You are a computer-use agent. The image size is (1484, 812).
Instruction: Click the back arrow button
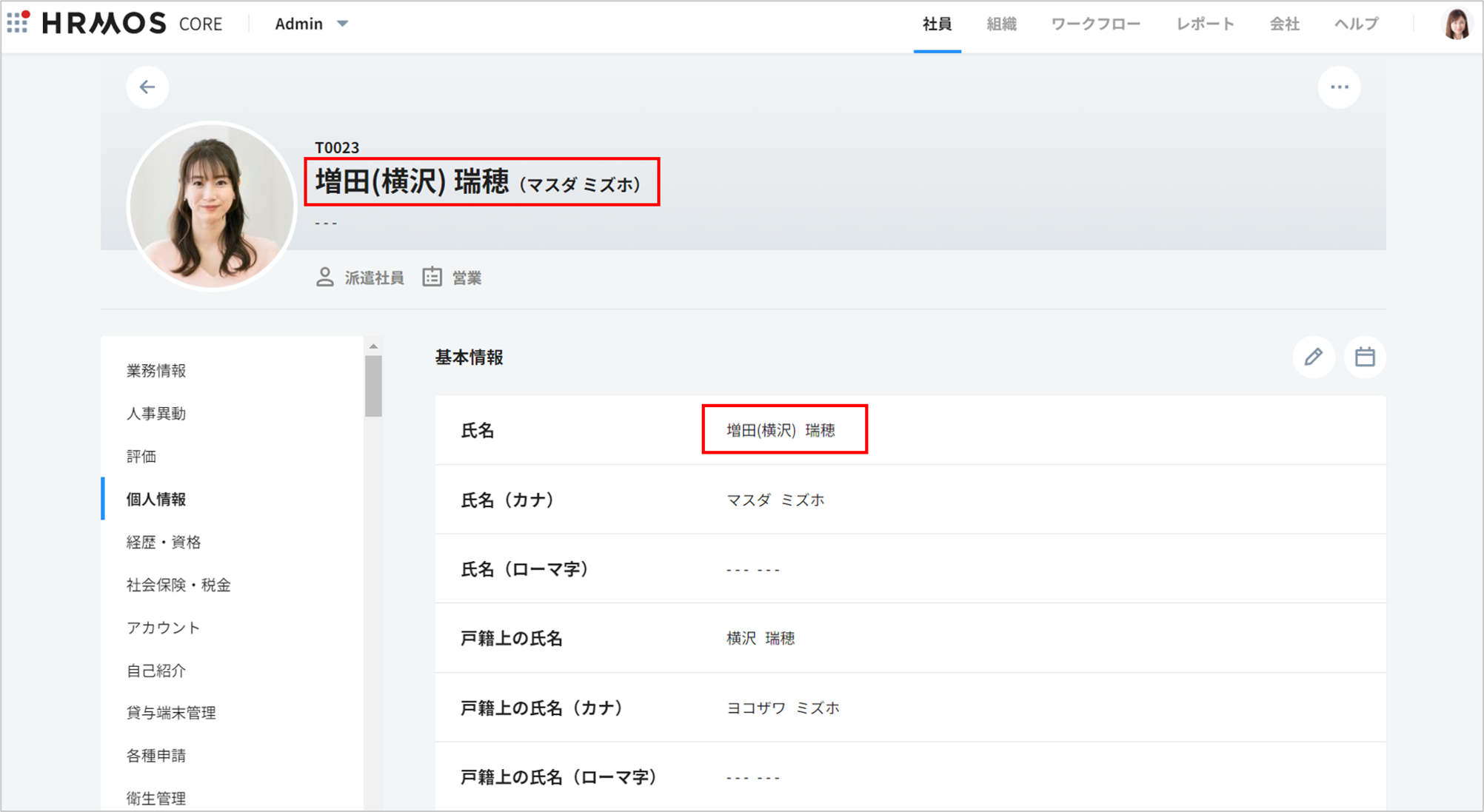click(147, 87)
